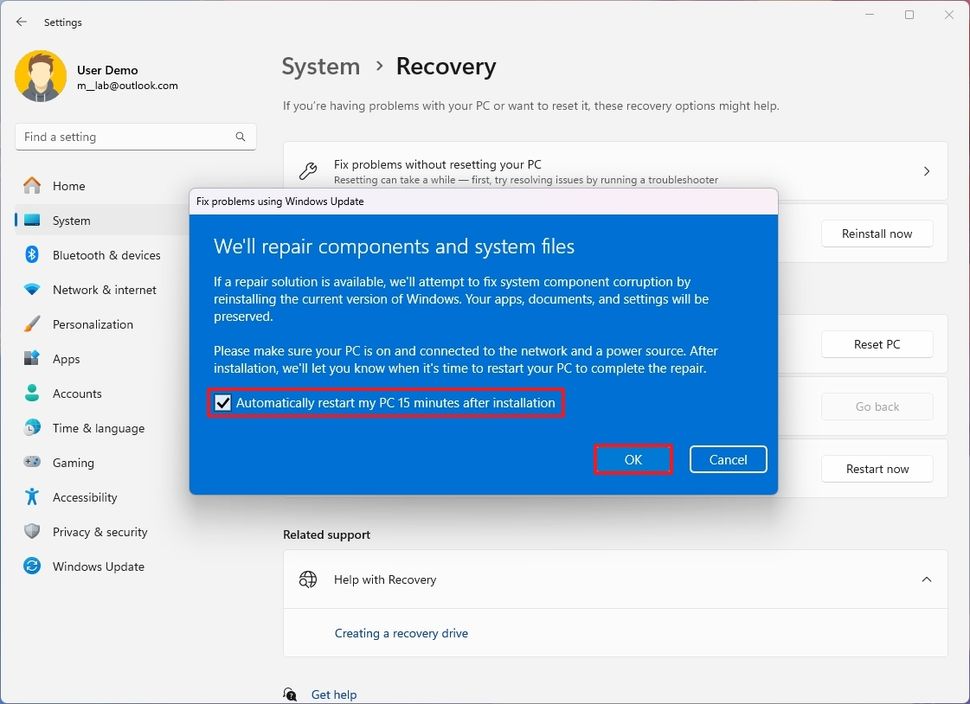Uncheck automatically restart my PC after installation
The height and width of the screenshot is (704, 970).
click(222, 402)
